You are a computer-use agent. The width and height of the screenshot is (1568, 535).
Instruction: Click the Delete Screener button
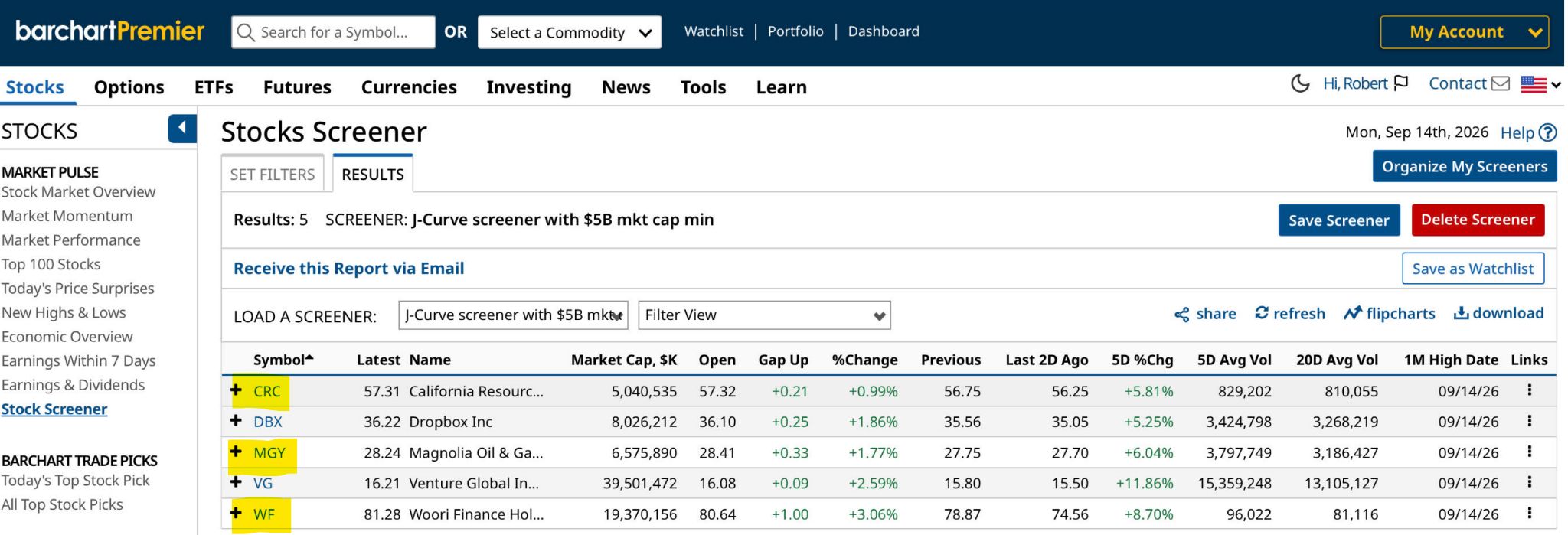click(x=1478, y=220)
